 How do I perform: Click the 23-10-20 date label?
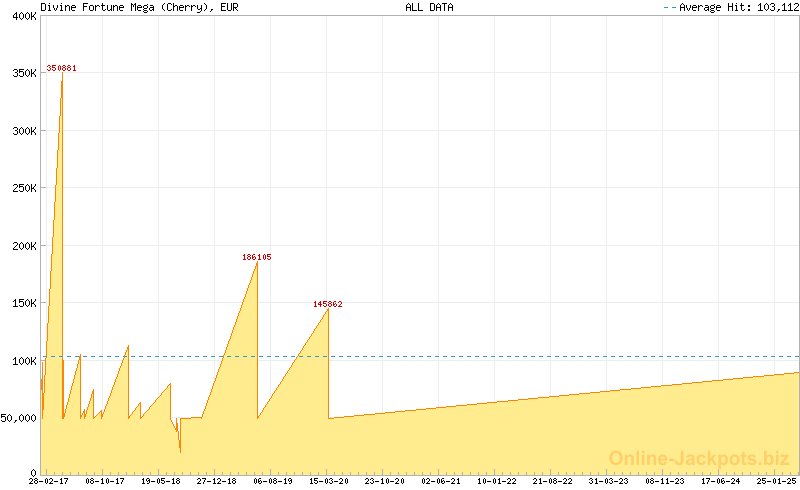pos(384,481)
